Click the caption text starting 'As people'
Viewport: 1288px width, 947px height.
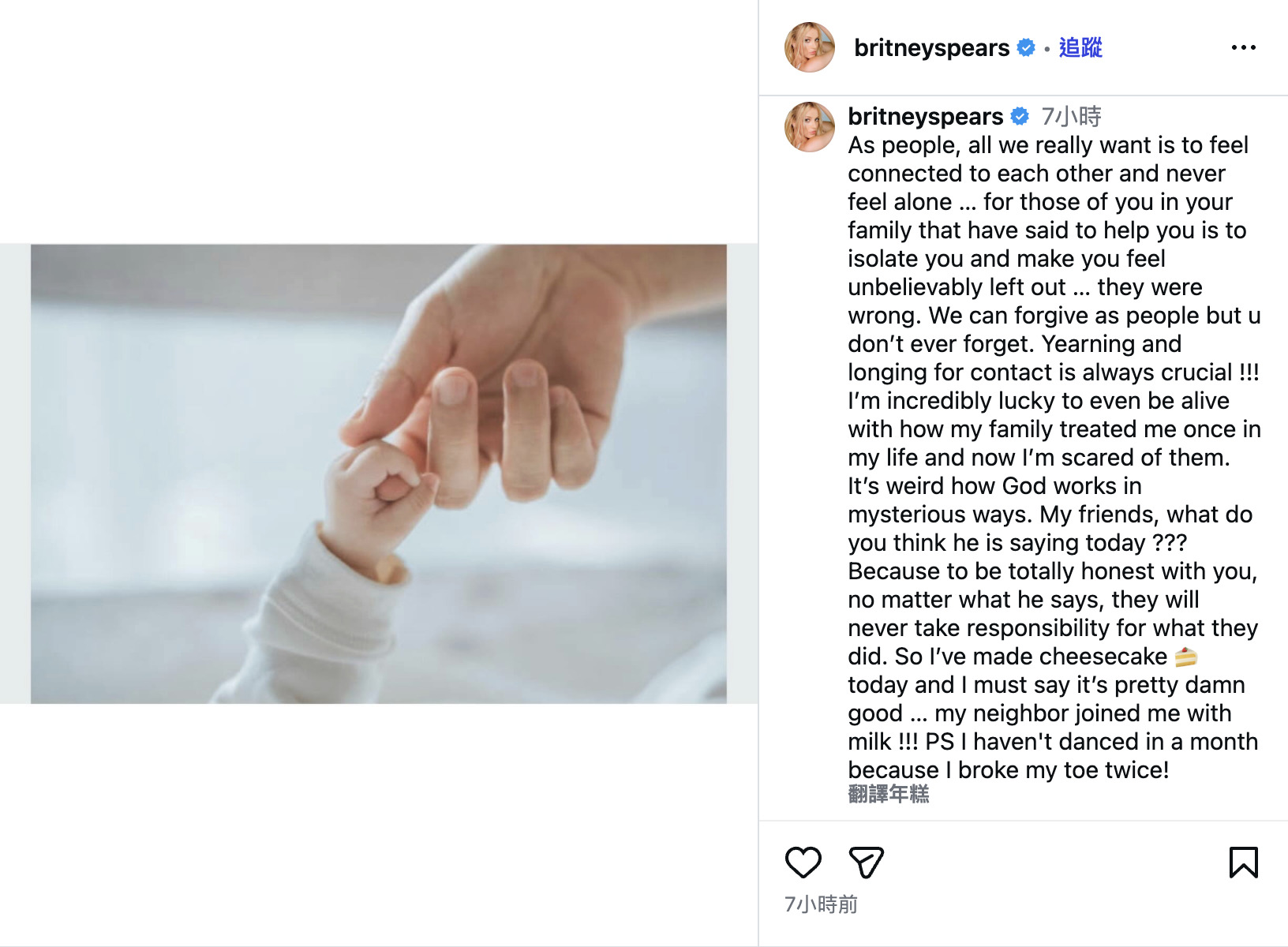[x=1048, y=145]
